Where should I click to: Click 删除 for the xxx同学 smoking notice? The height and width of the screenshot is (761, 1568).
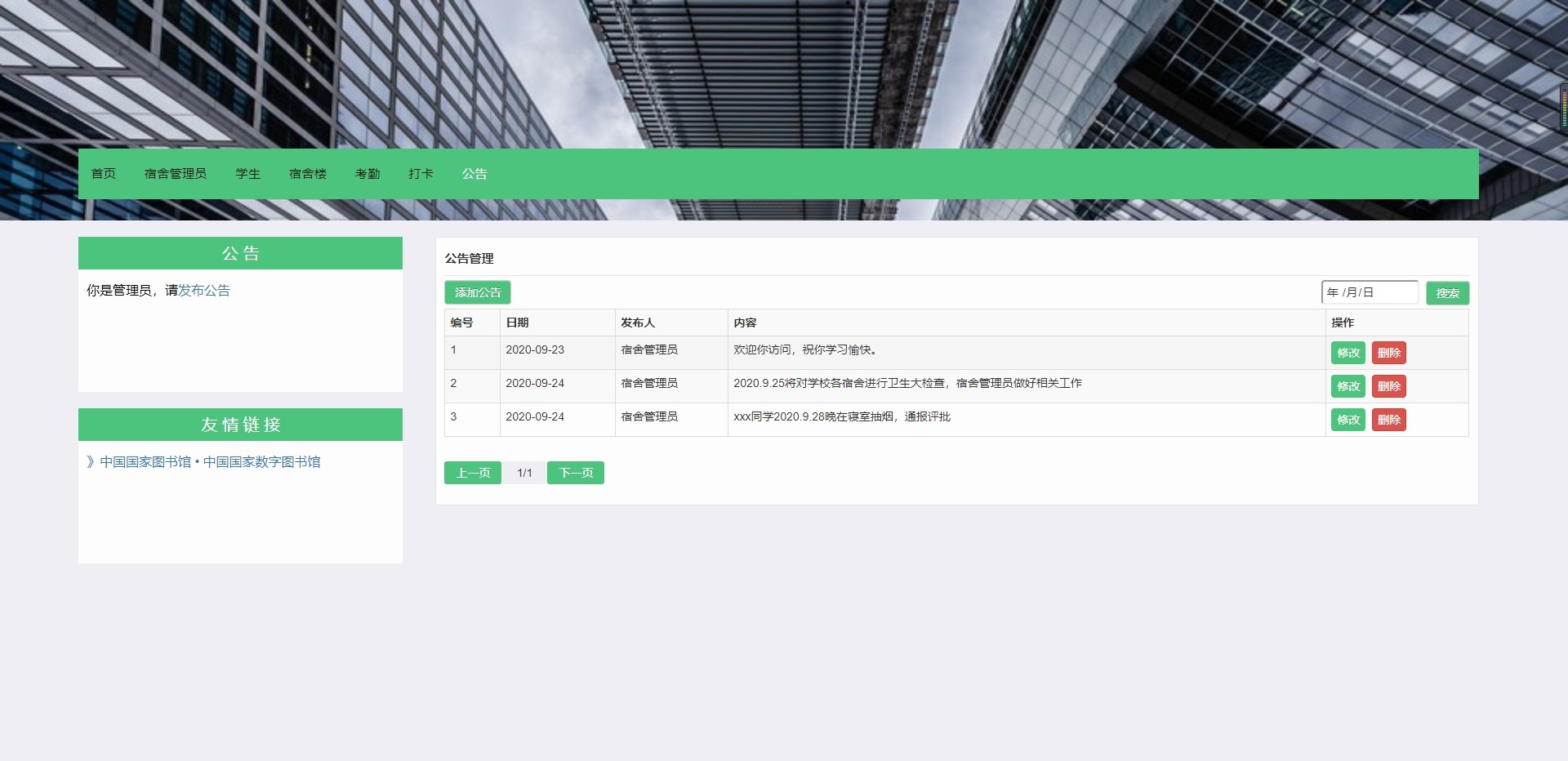1389,420
